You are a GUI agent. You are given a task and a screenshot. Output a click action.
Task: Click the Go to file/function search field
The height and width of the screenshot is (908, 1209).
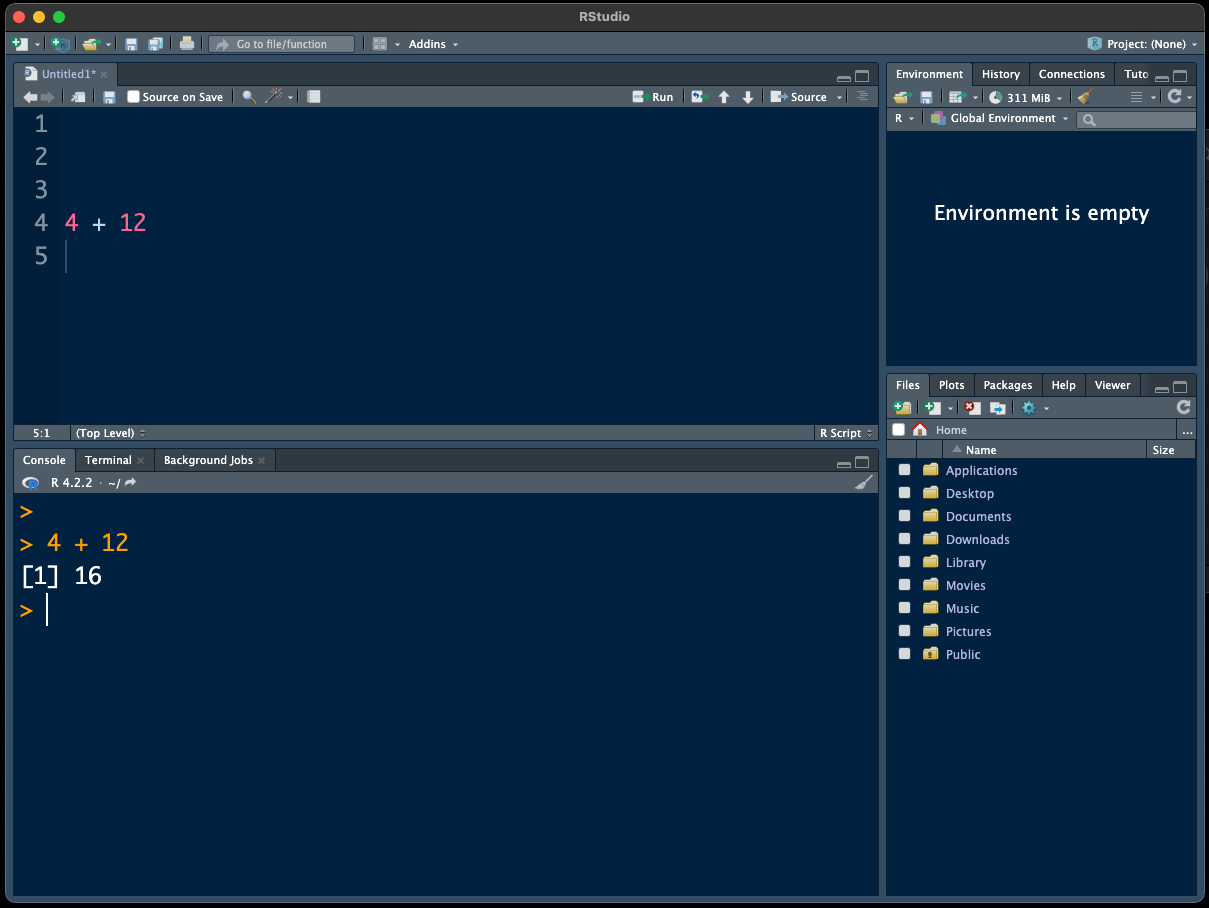282,44
